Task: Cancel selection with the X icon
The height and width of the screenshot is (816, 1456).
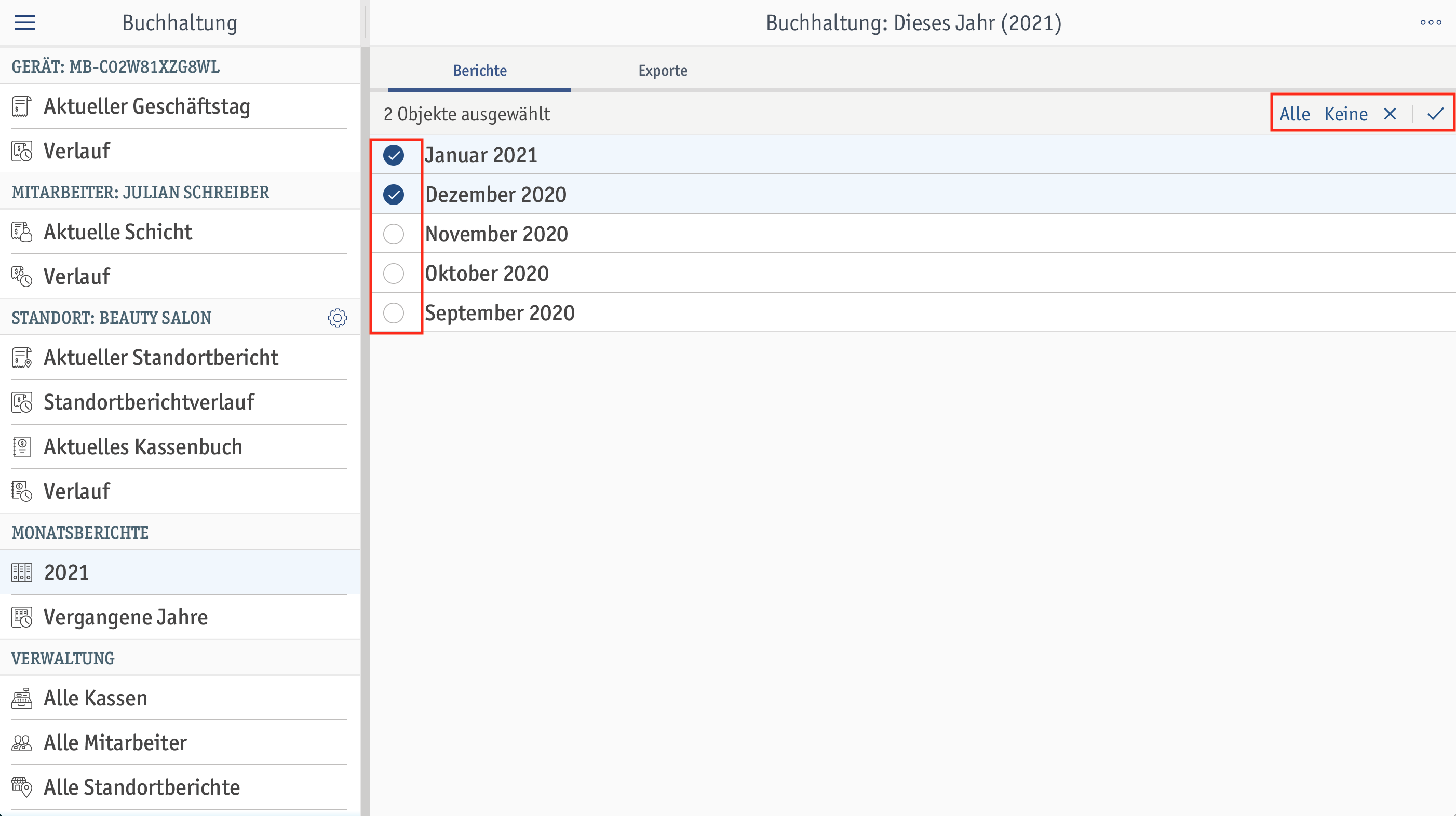Action: point(1390,114)
